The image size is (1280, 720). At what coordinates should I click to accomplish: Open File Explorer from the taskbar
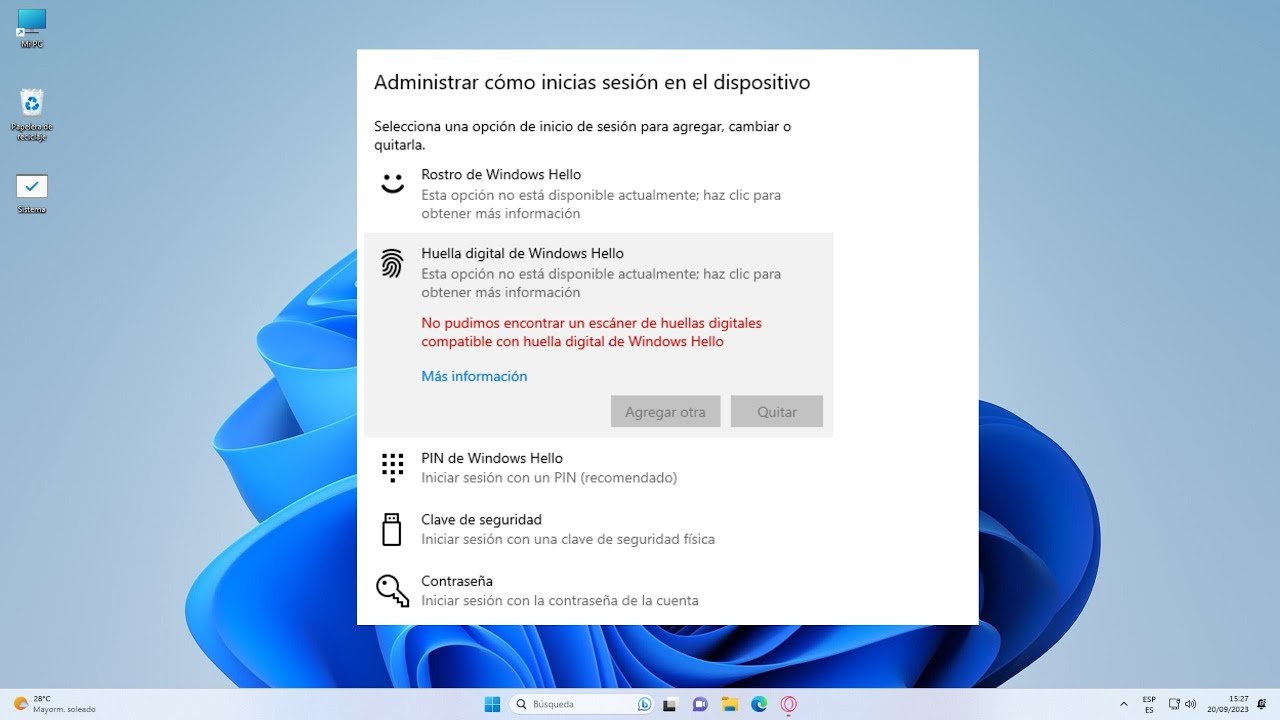point(729,704)
